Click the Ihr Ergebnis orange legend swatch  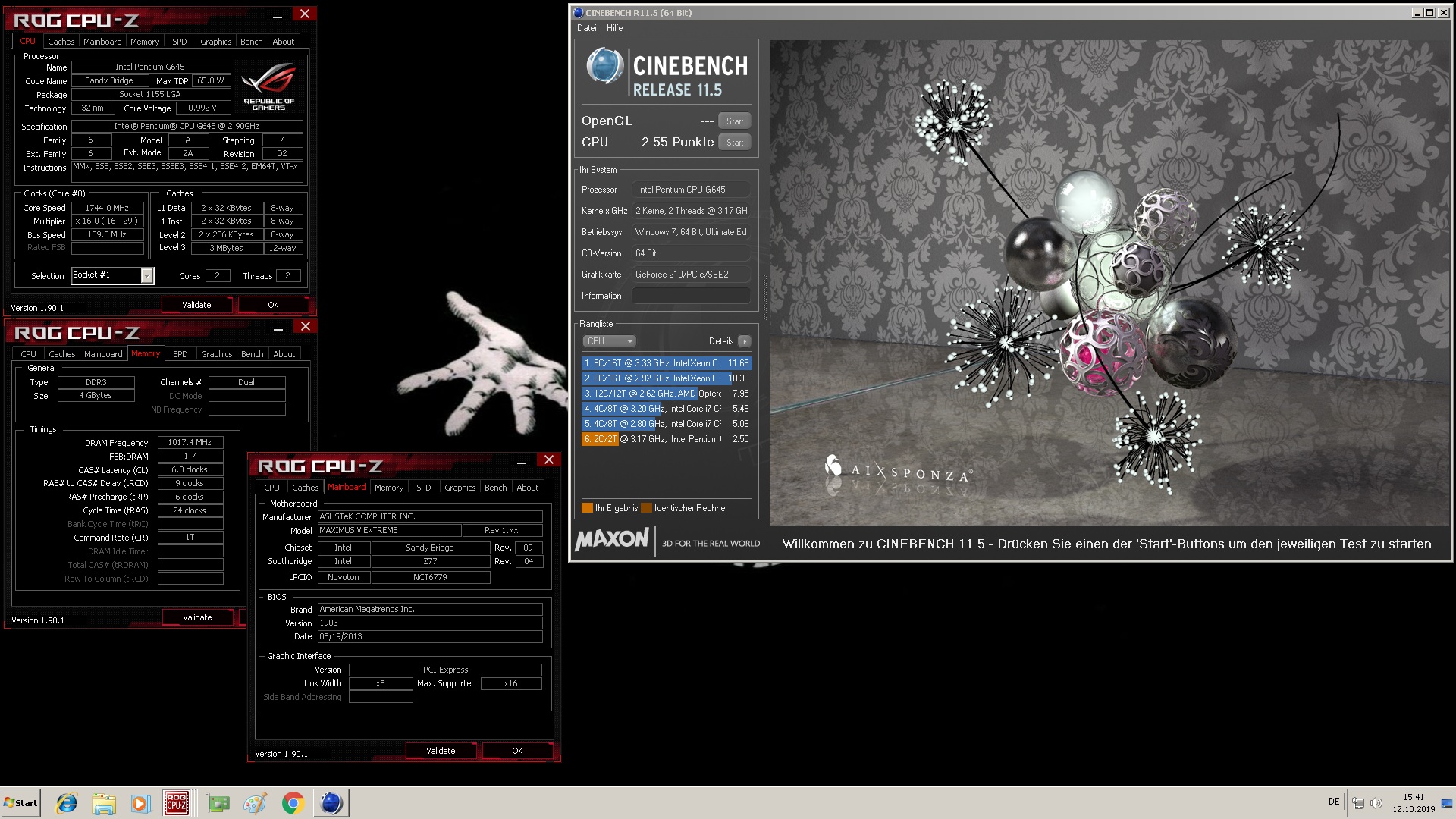tap(587, 508)
